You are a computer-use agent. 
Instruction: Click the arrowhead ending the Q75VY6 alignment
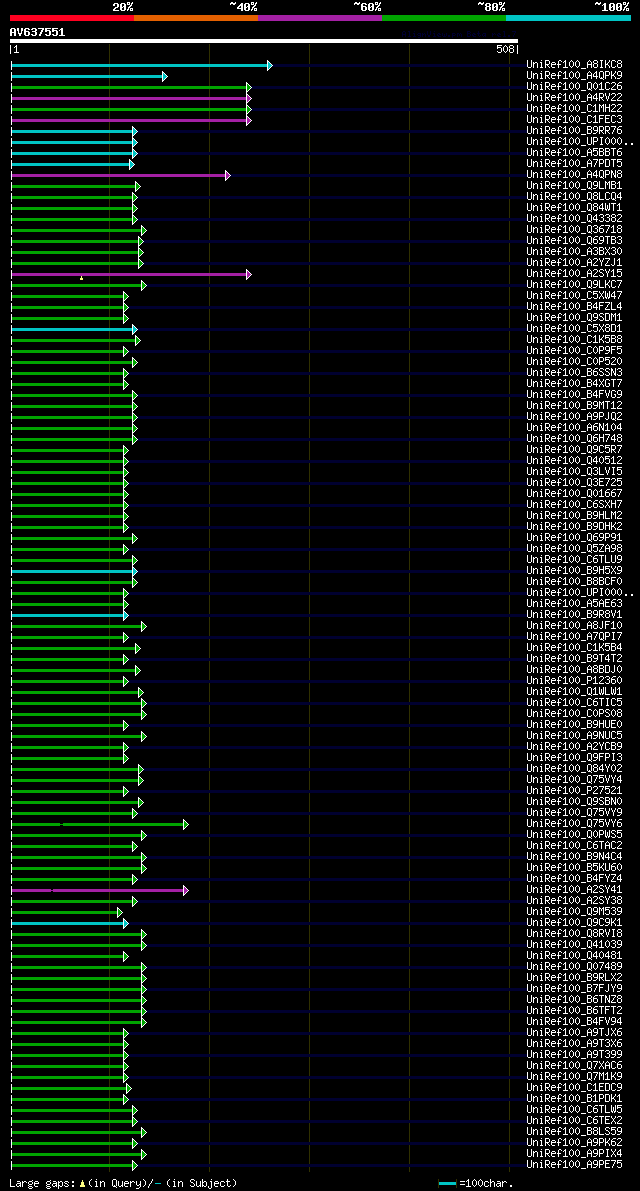pos(185,824)
